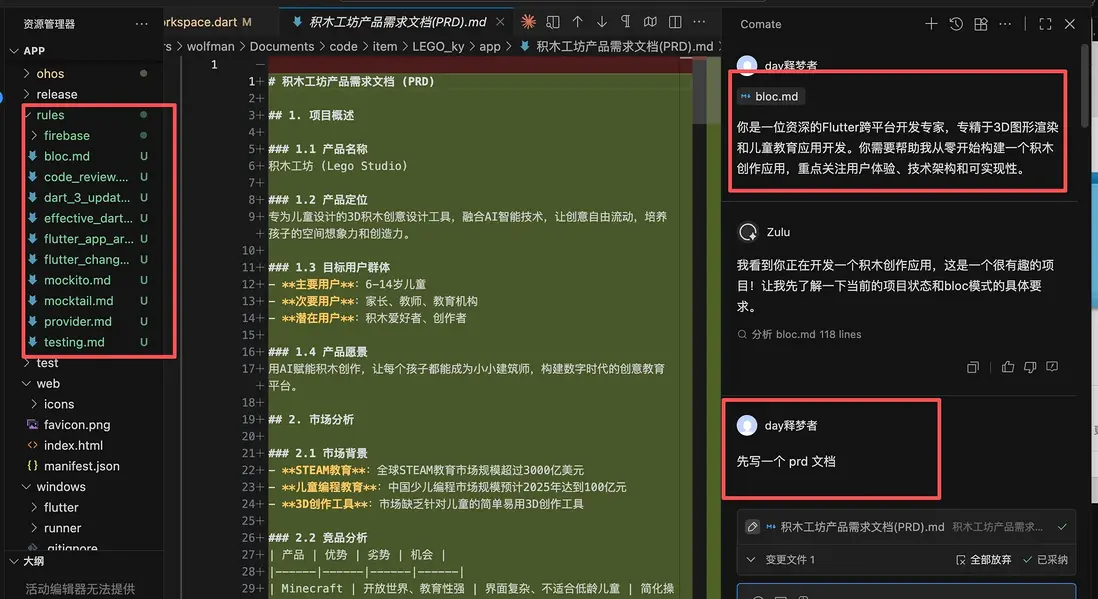Split the editor with split icon

coord(675,22)
